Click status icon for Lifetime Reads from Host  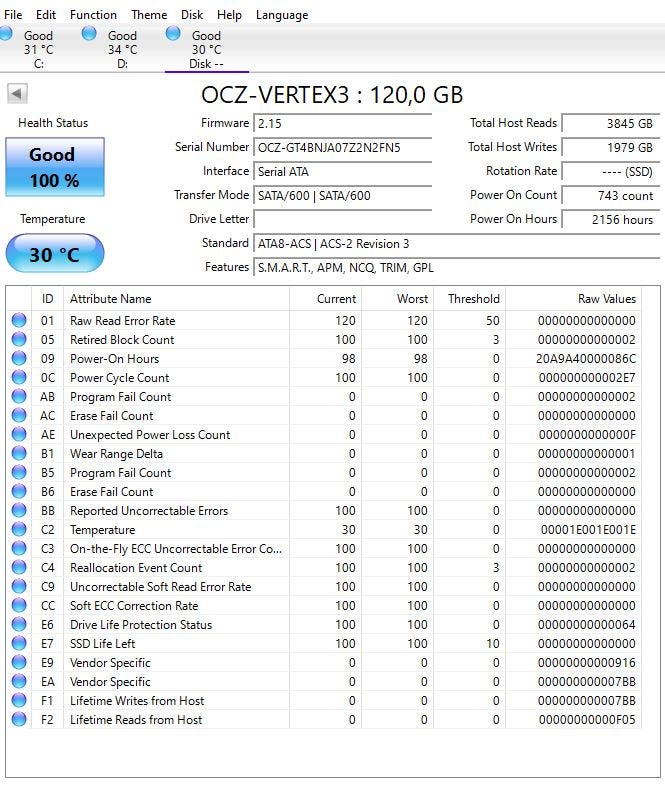click(19, 719)
